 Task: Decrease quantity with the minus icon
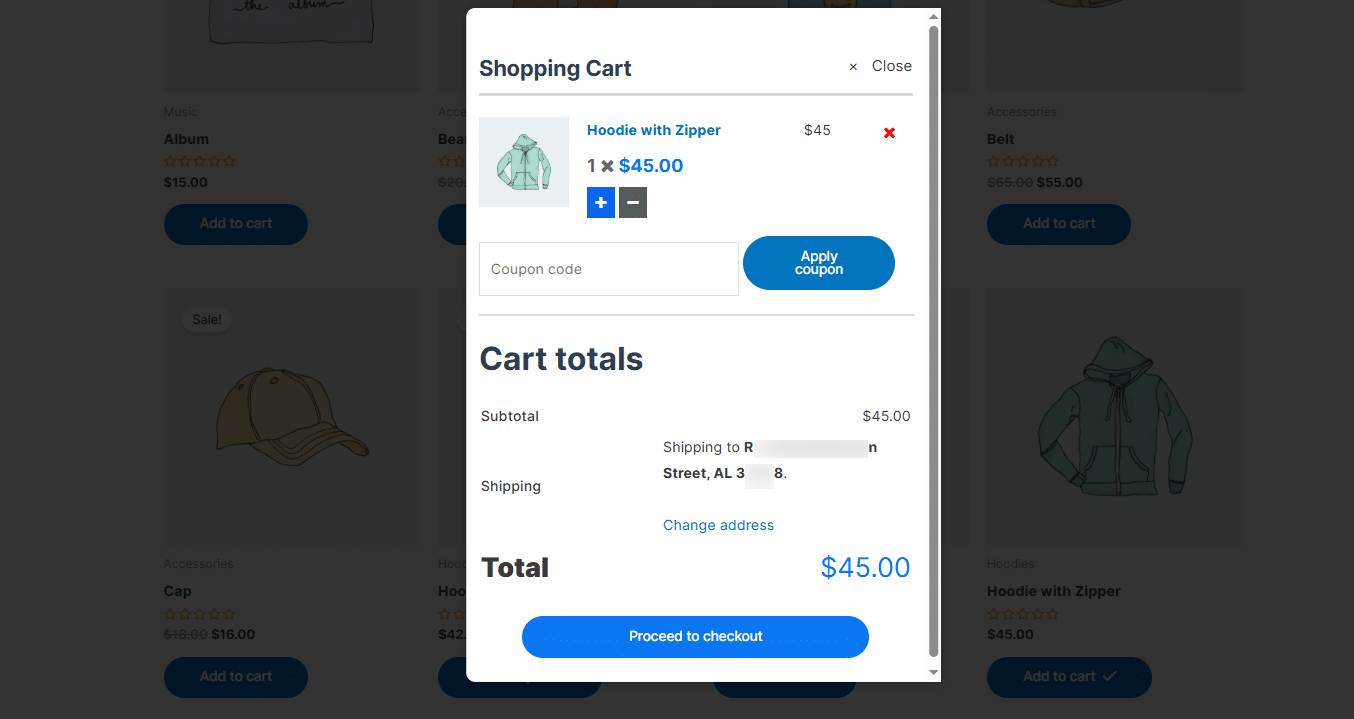[x=633, y=203]
